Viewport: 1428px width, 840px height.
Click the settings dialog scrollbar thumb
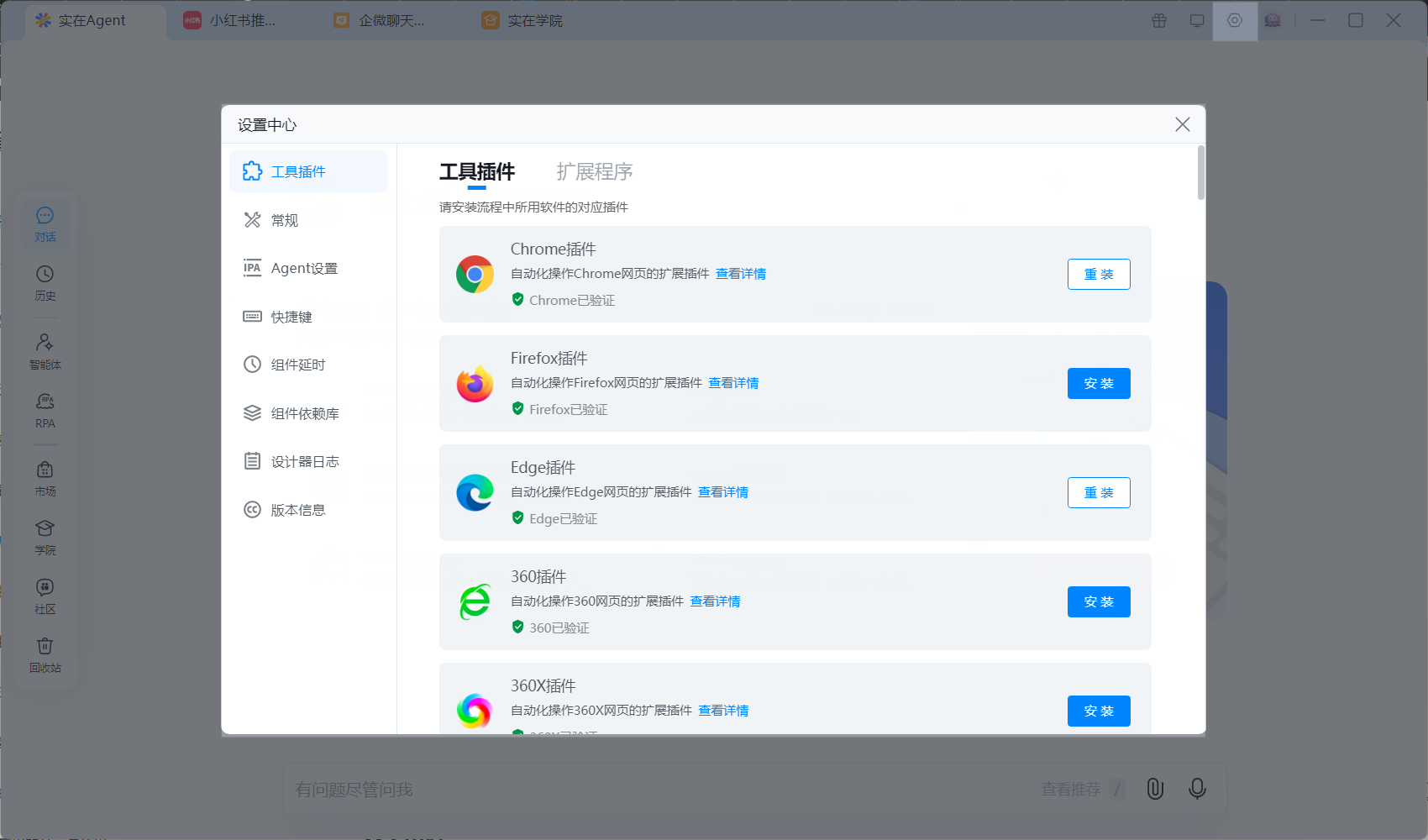coord(1201,173)
